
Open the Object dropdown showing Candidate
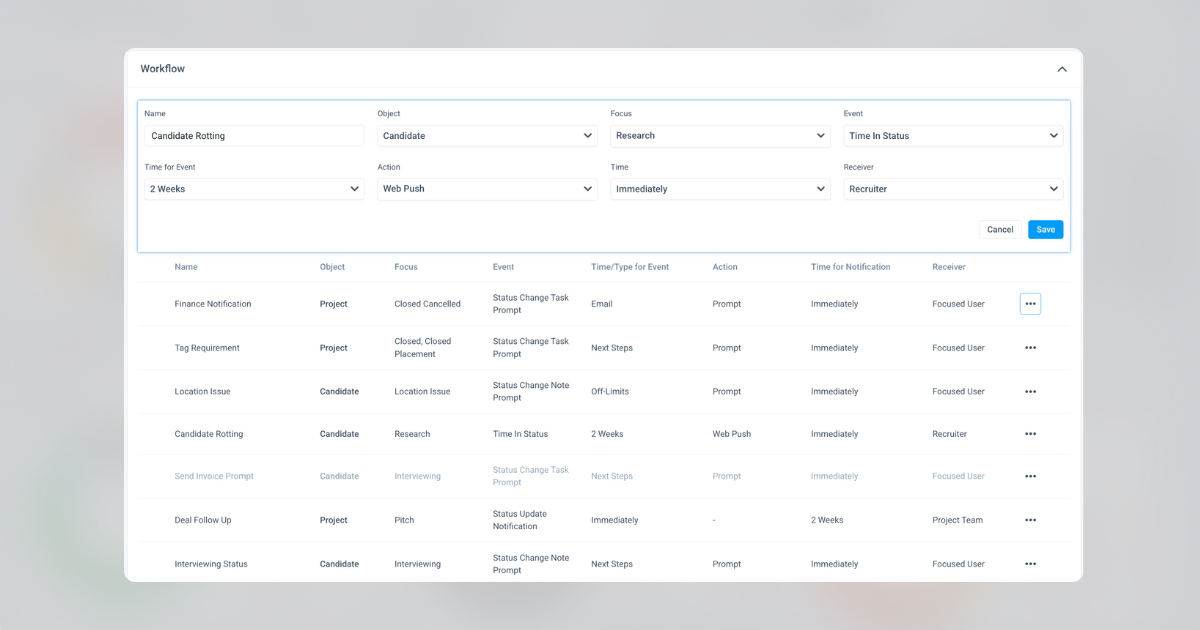(487, 136)
